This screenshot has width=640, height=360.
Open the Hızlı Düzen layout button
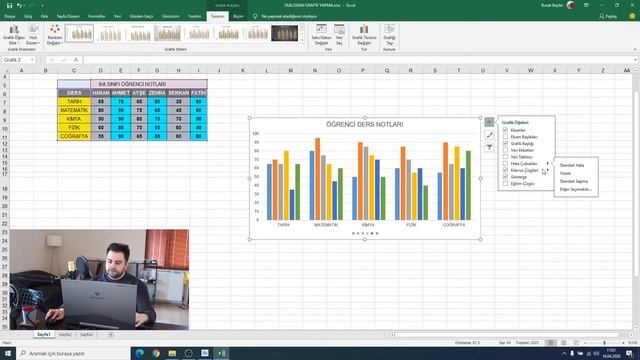tap(33, 35)
